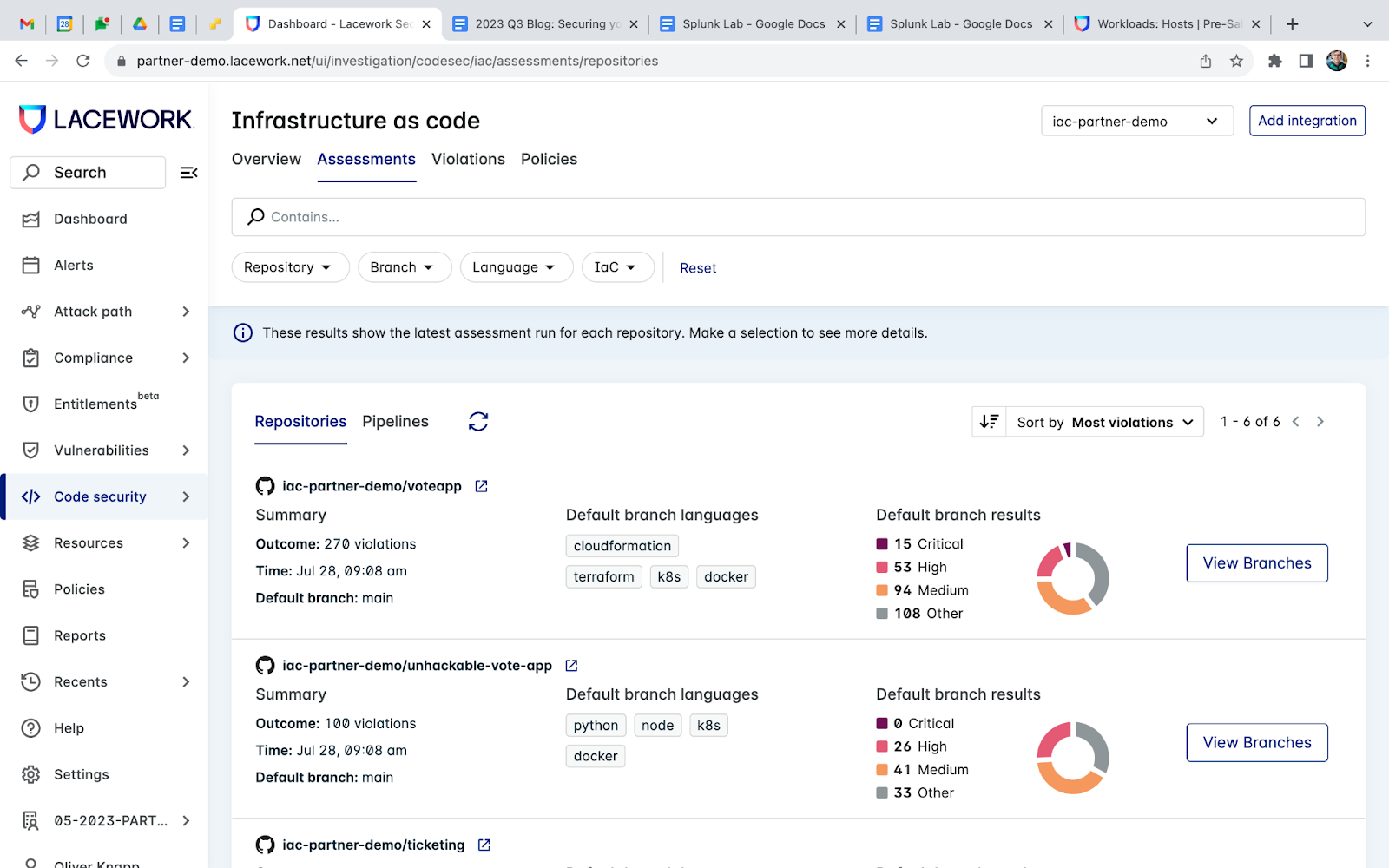Open the Sort by Most violations dropdown

tap(1104, 423)
